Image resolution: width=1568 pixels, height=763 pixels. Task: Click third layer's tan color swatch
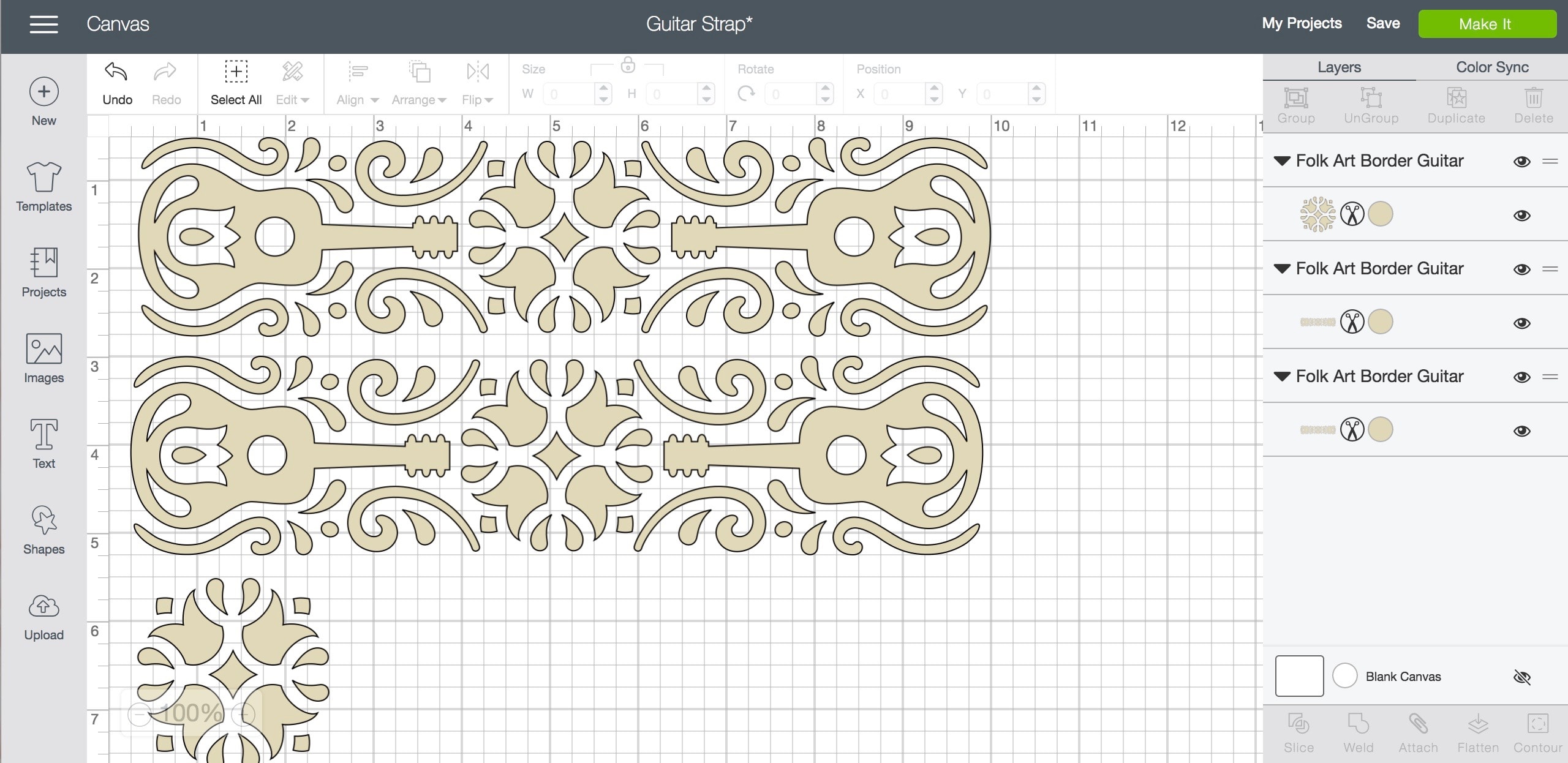tap(1381, 430)
